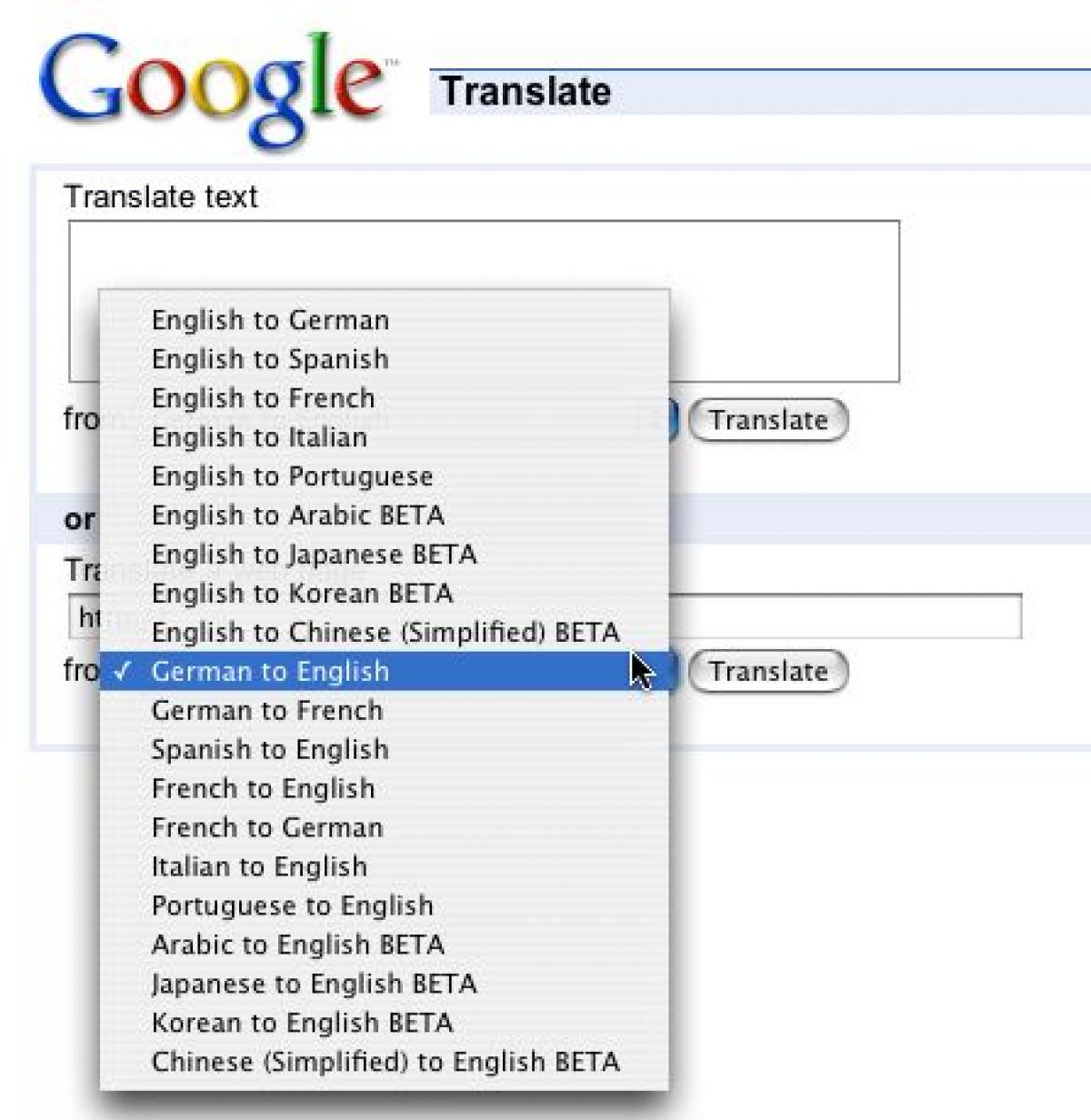Select English to Chinese (Simplified) BETA
Screen dimensions: 1091x1120
(x=385, y=633)
